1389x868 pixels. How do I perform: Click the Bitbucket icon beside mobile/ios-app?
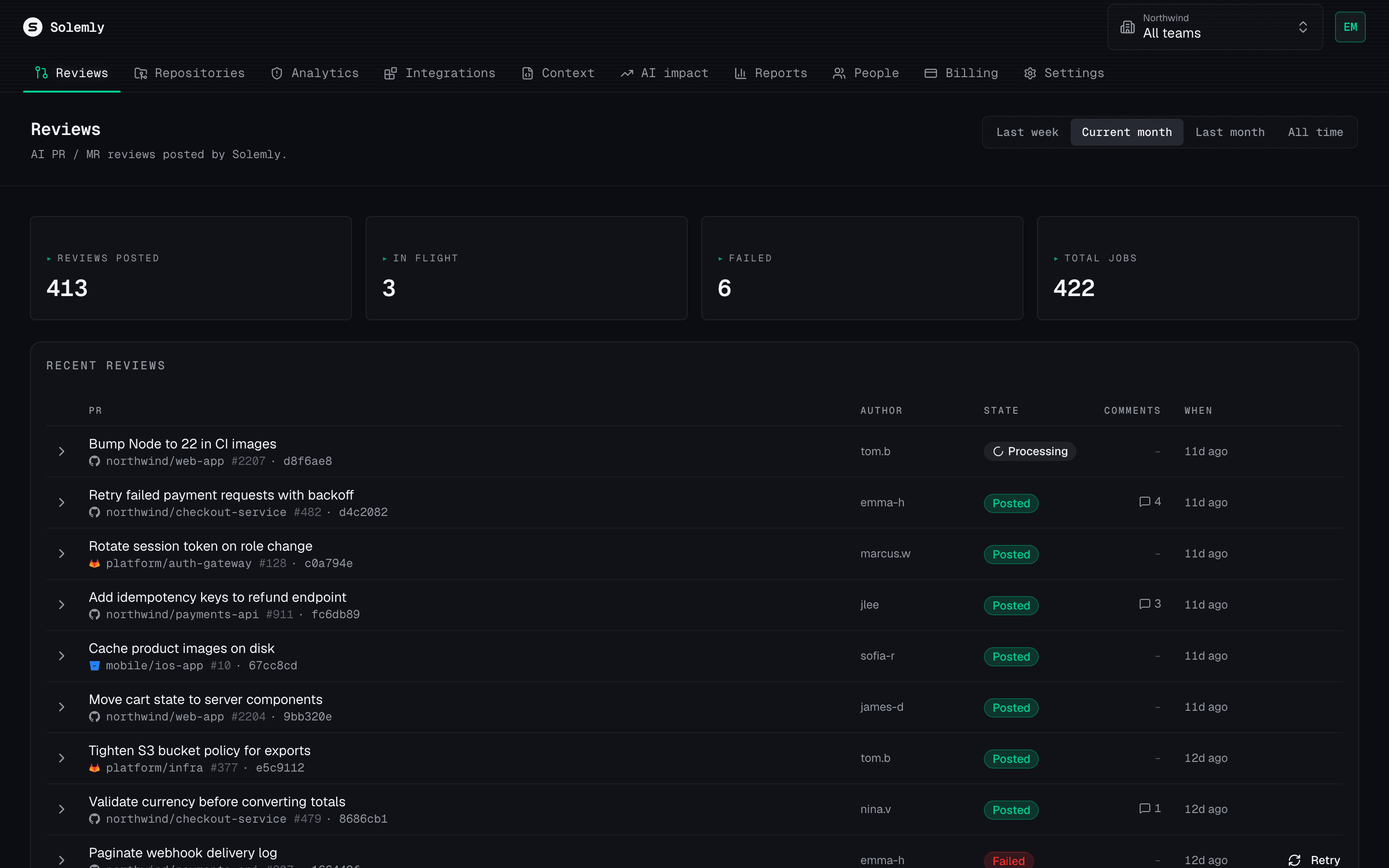pyautogui.click(x=95, y=665)
